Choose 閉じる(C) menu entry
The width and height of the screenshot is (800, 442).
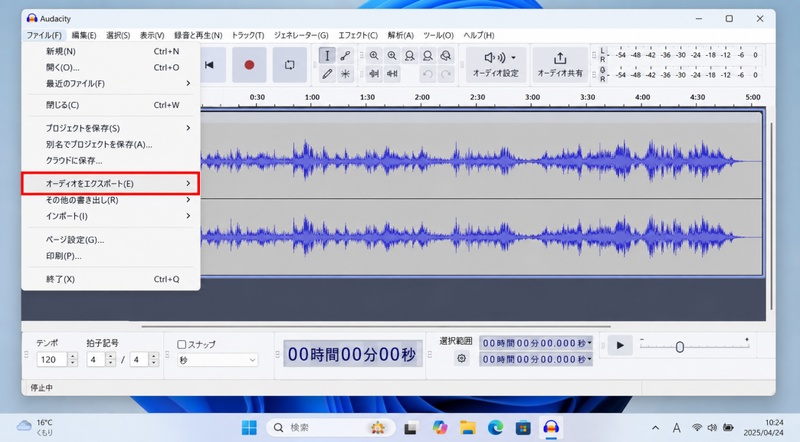(111, 105)
